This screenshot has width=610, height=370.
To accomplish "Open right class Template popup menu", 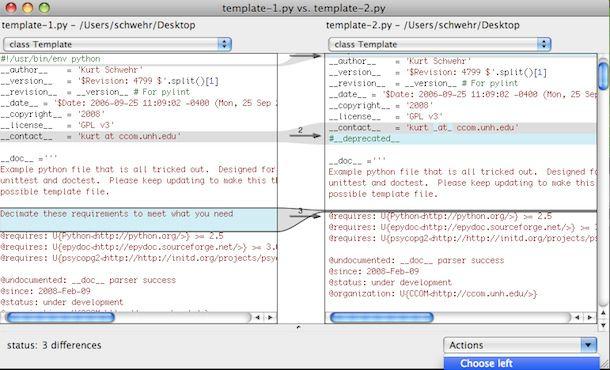I will coord(440,44).
